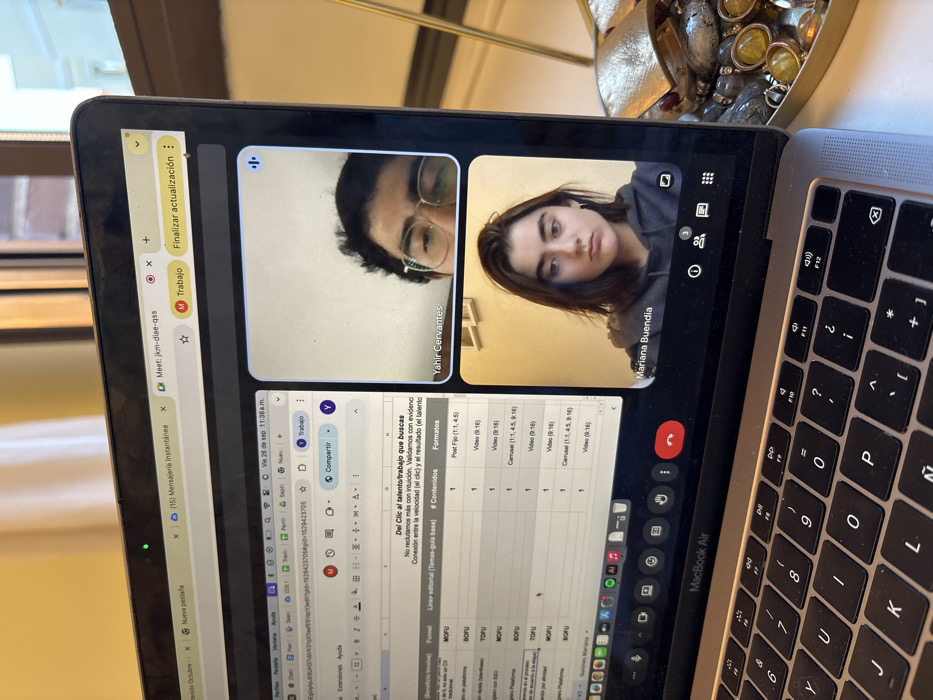
Task: Click the speaking indicator on Yahir's tile
Action: tap(254, 162)
